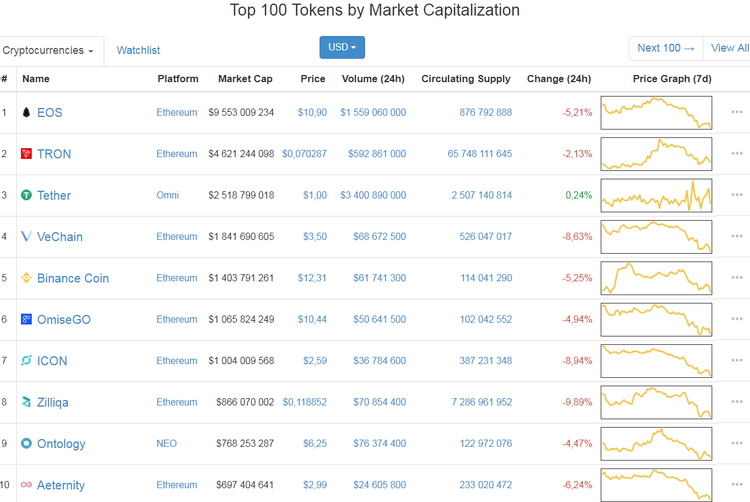Click TRON price $0,070287

point(304,153)
